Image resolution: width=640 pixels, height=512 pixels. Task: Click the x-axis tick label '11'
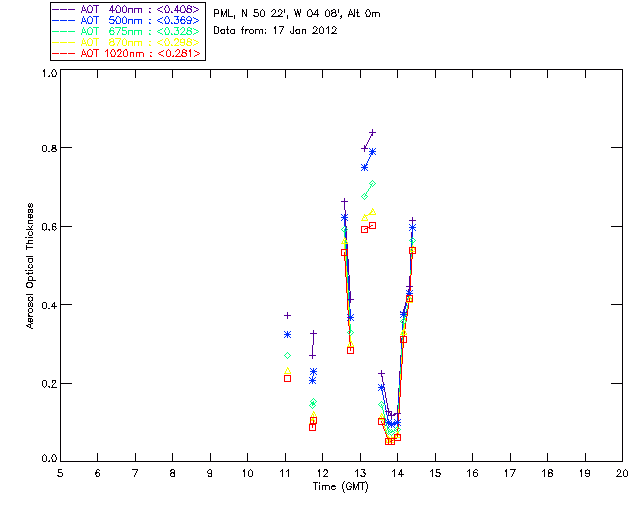[x=285, y=473]
